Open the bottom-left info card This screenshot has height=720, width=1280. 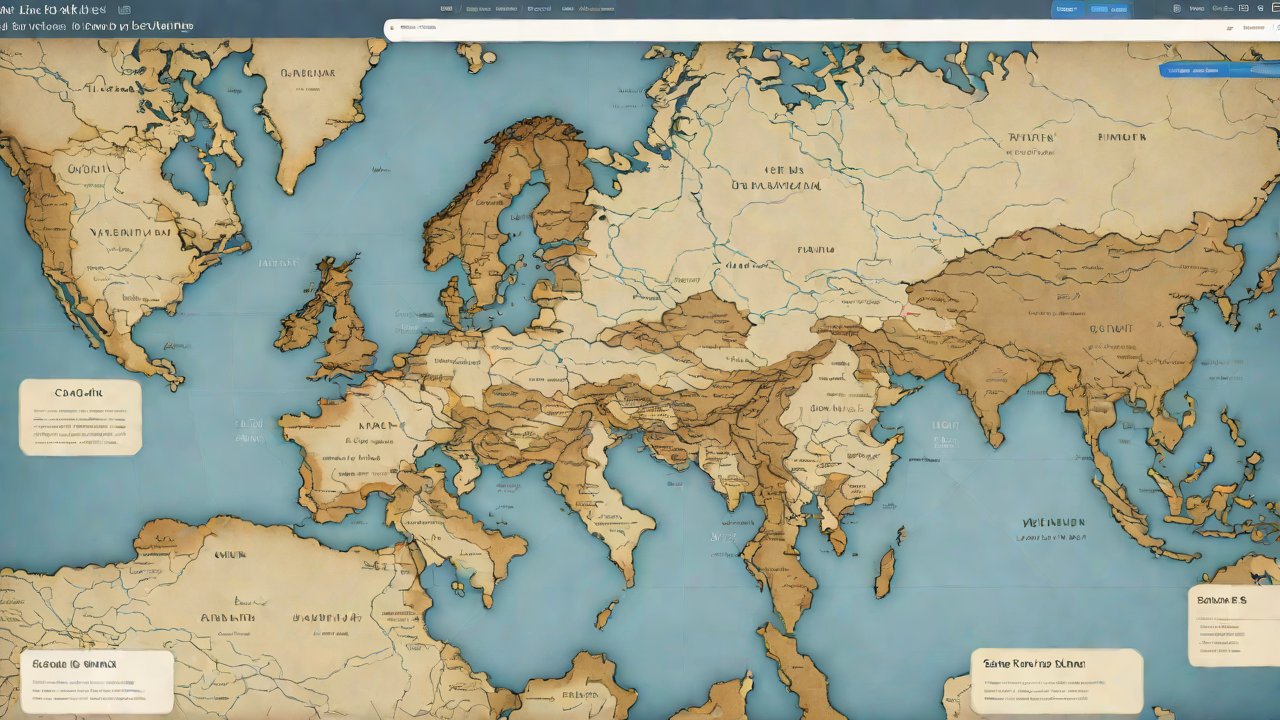[96, 682]
